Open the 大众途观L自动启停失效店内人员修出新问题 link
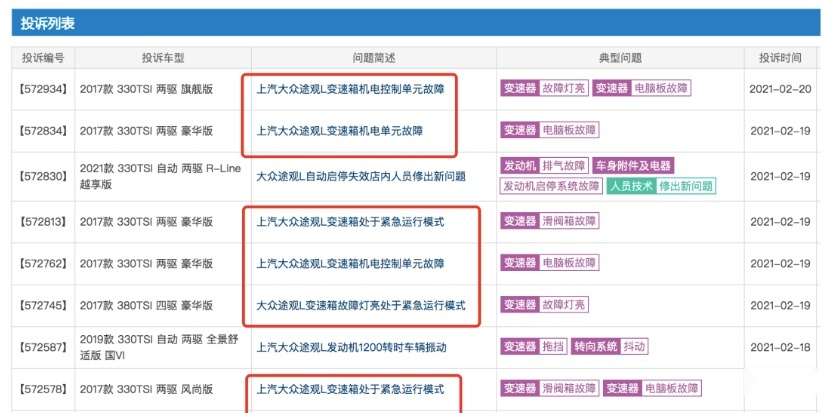Viewport: 830px width, 413px height. coord(361,176)
